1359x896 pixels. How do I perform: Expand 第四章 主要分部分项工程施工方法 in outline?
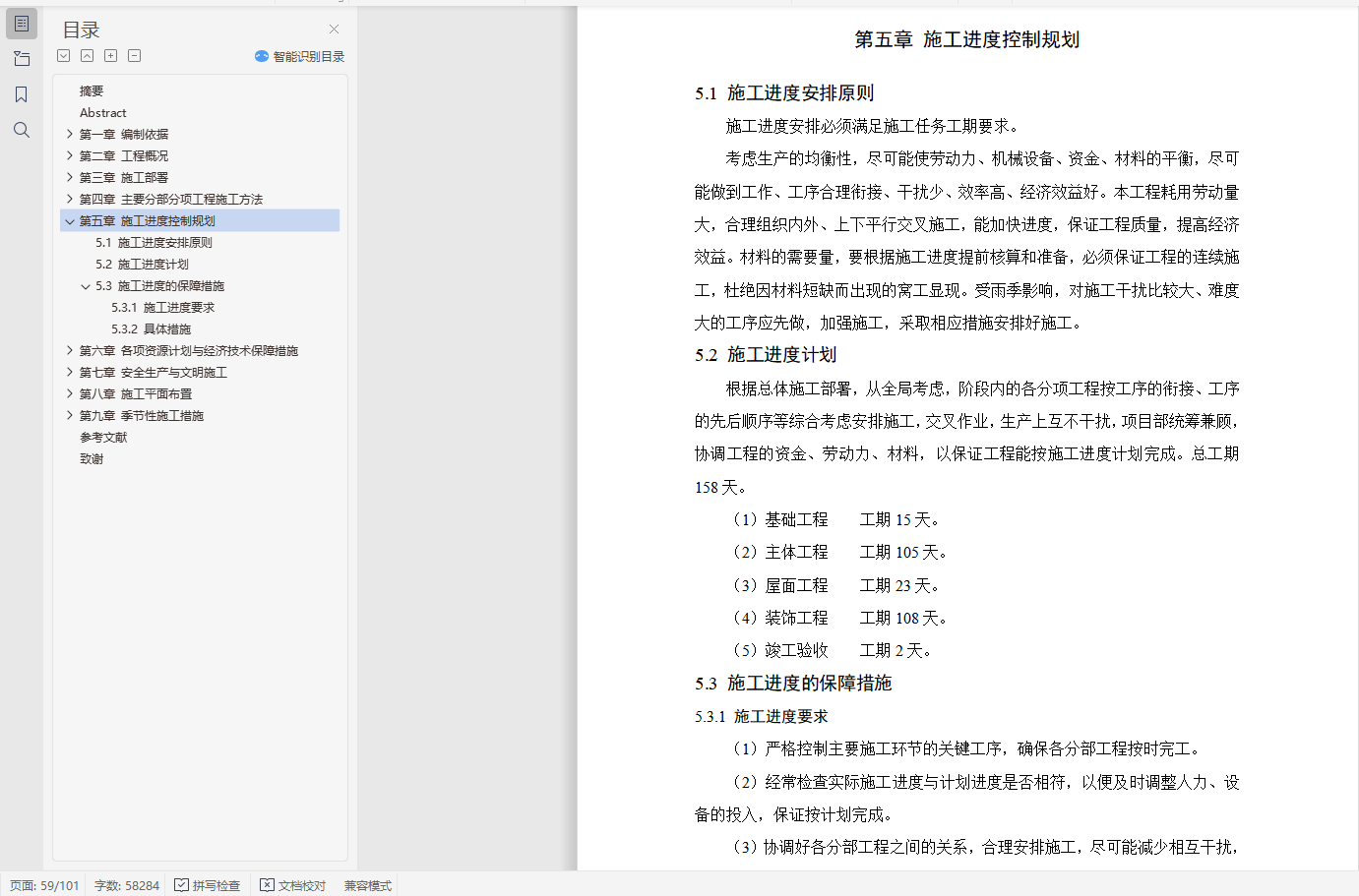point(70,199)
